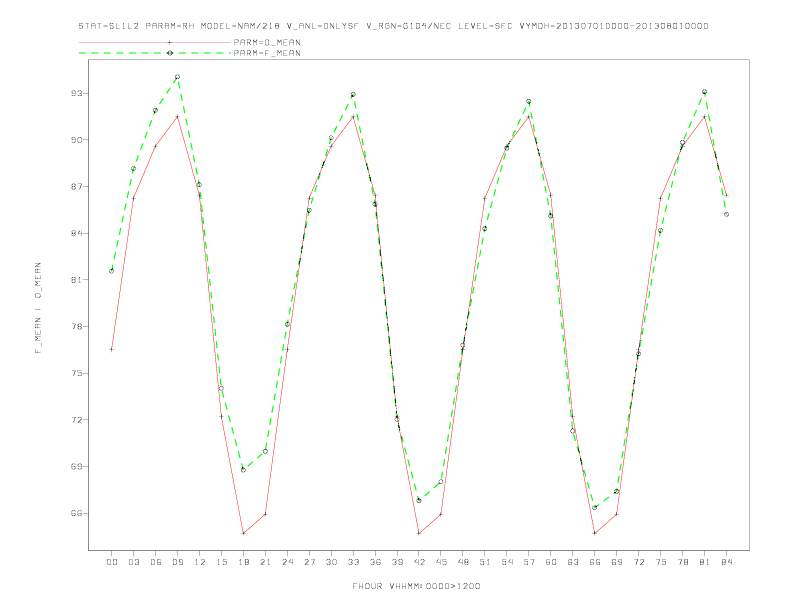Click x-axis hour label 00
This screenshot has height=612, width=792.
point(112,562)
